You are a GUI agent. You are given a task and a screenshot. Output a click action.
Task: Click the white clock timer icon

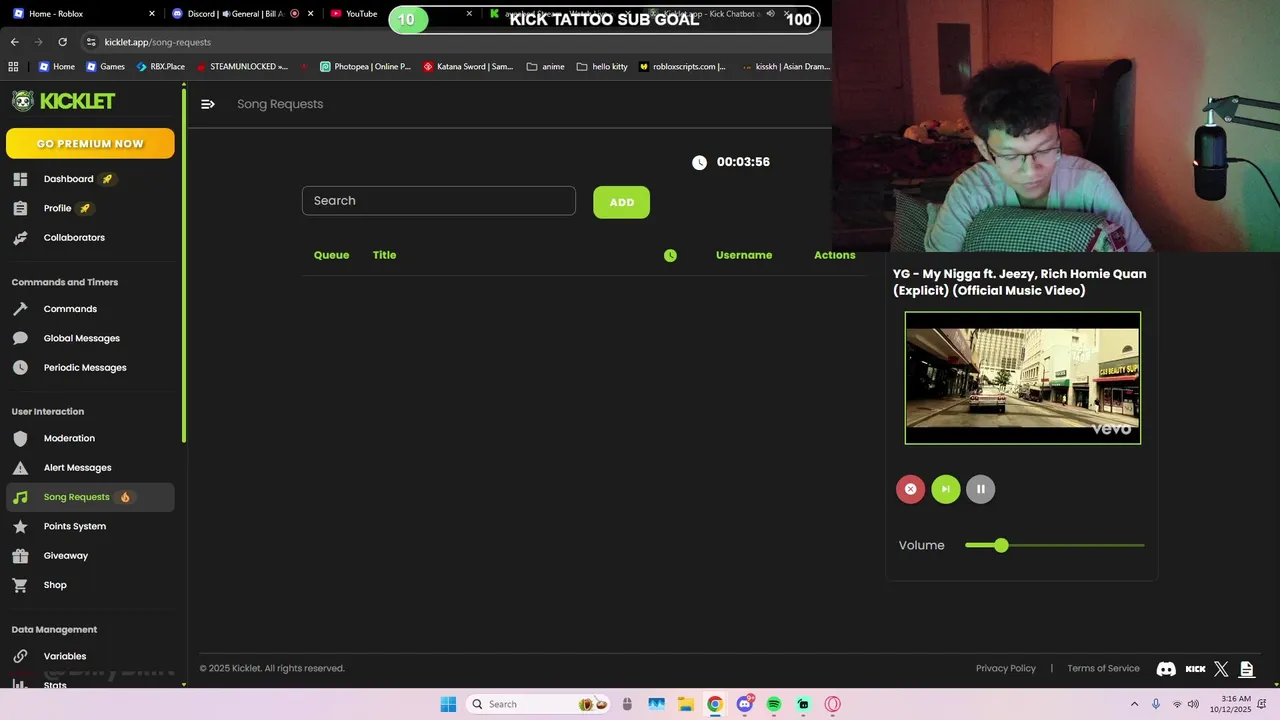pos(699,162)
